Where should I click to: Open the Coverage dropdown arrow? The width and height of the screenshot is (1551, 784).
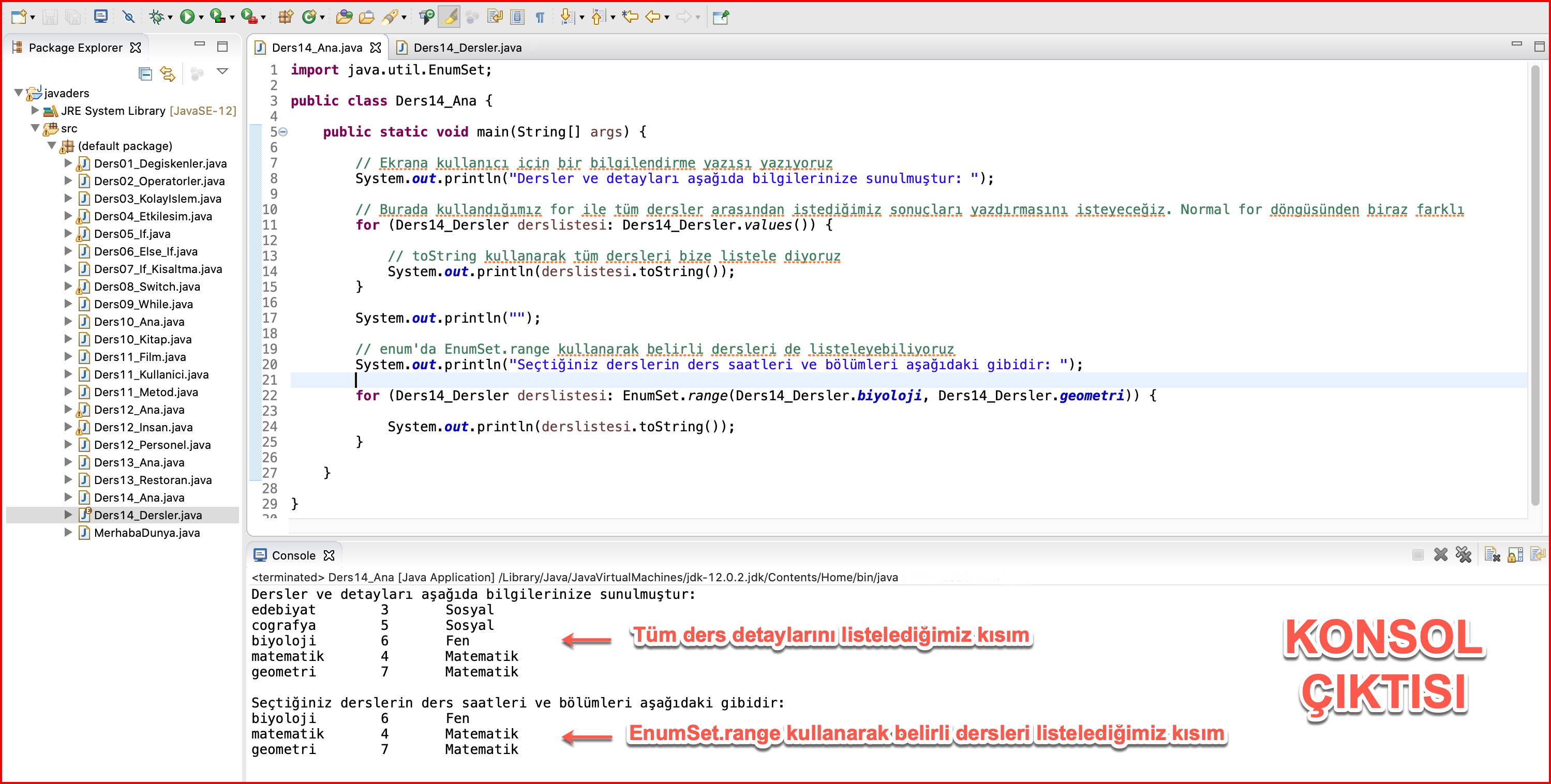232,18
